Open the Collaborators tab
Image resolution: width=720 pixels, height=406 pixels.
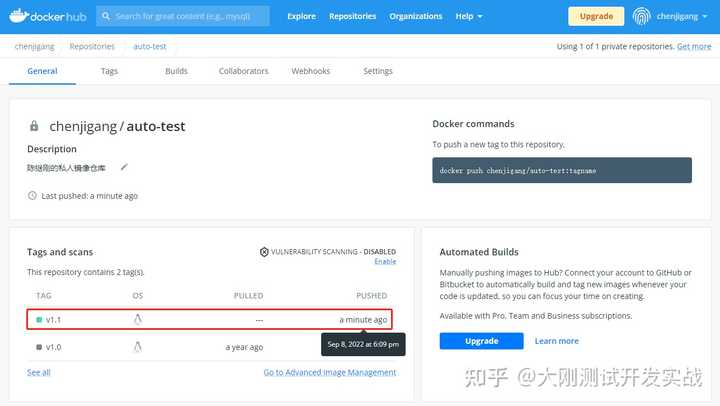(x=243, y=71)
